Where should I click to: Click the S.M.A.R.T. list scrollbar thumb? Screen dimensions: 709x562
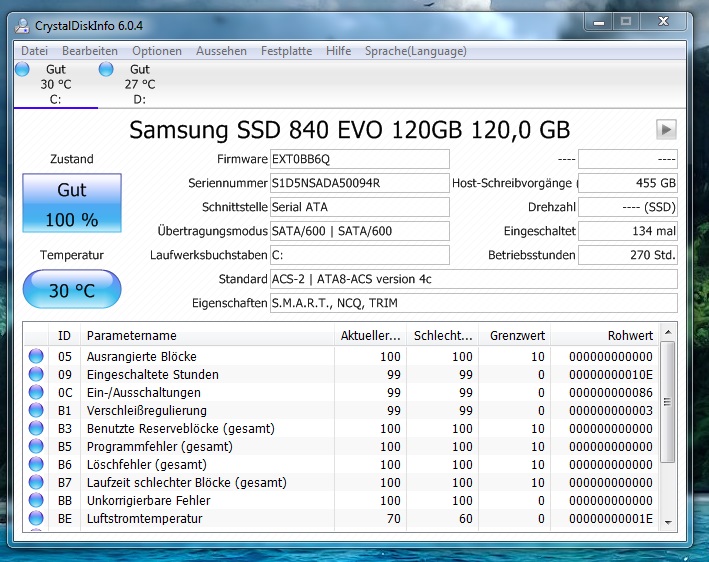click(x=668, y=402)
